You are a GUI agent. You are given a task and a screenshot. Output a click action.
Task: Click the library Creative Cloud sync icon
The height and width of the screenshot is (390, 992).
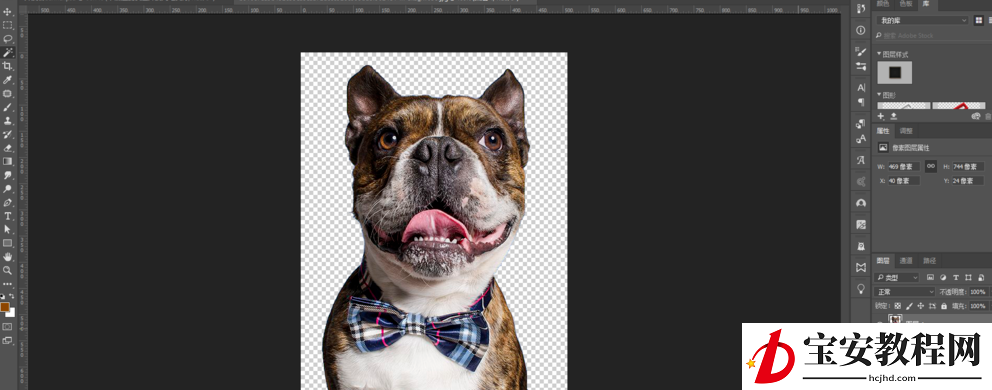976,116
